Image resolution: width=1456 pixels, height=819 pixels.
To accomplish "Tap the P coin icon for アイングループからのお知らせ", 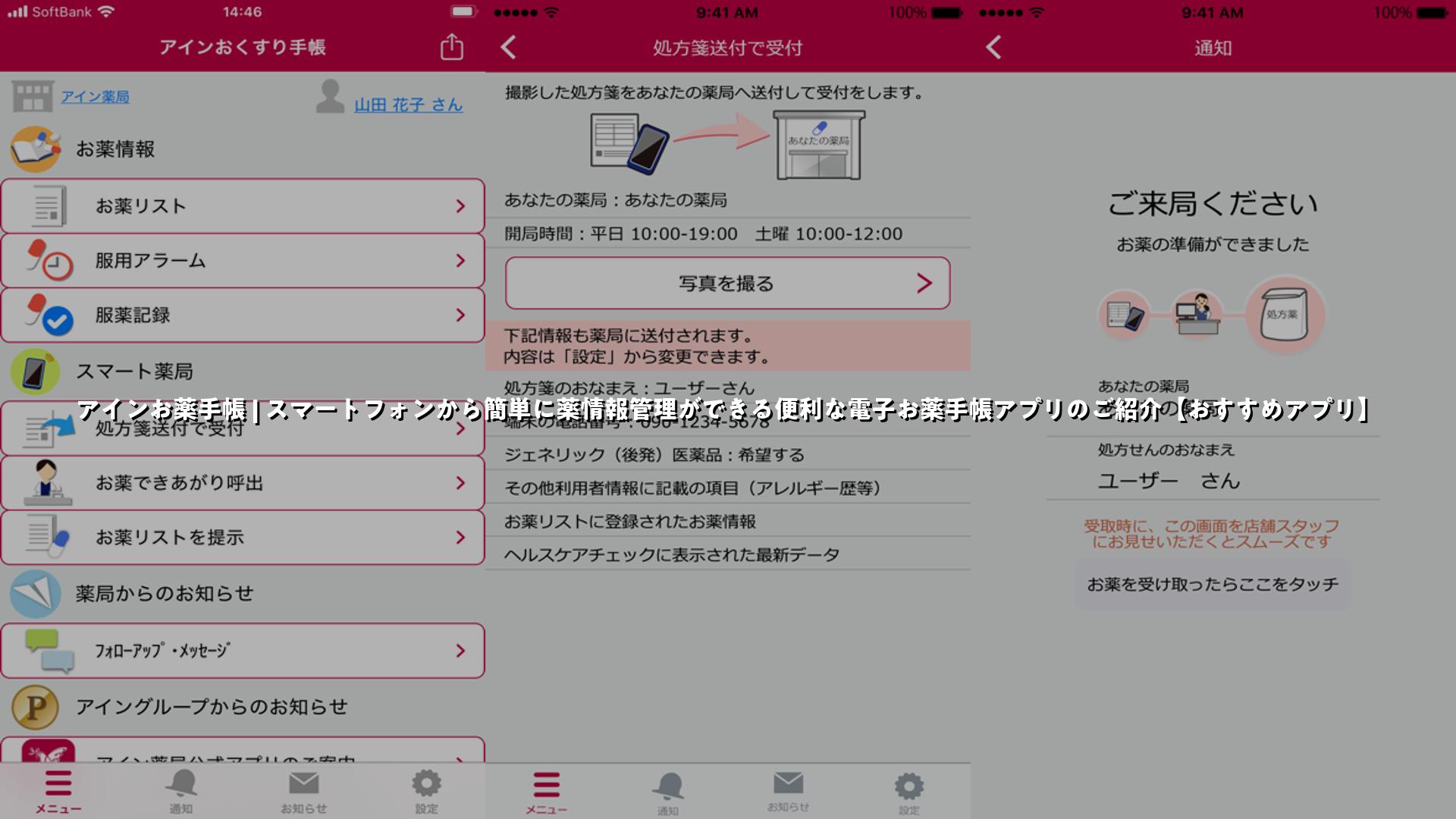I will pyautogui.click(x=35, y=707).
